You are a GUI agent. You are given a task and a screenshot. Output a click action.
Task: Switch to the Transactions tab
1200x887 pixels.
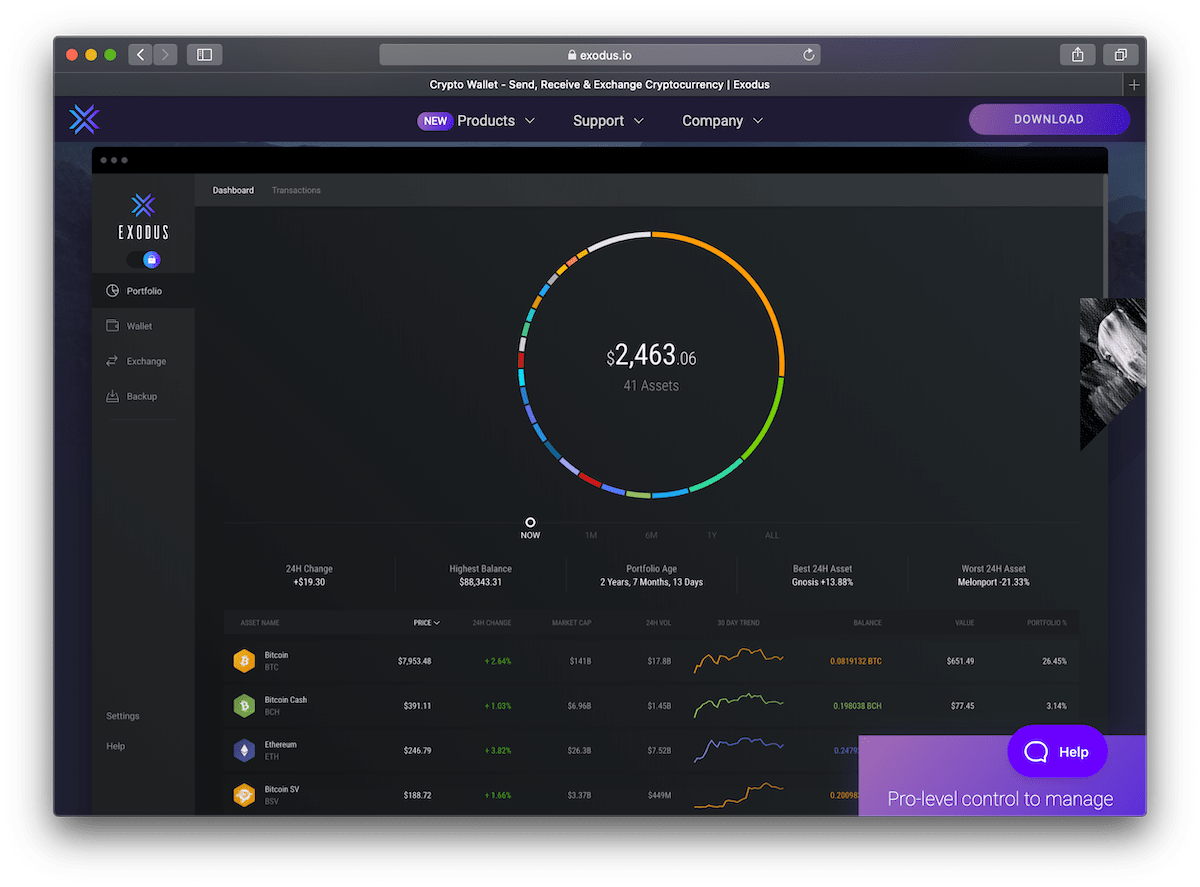296,189
